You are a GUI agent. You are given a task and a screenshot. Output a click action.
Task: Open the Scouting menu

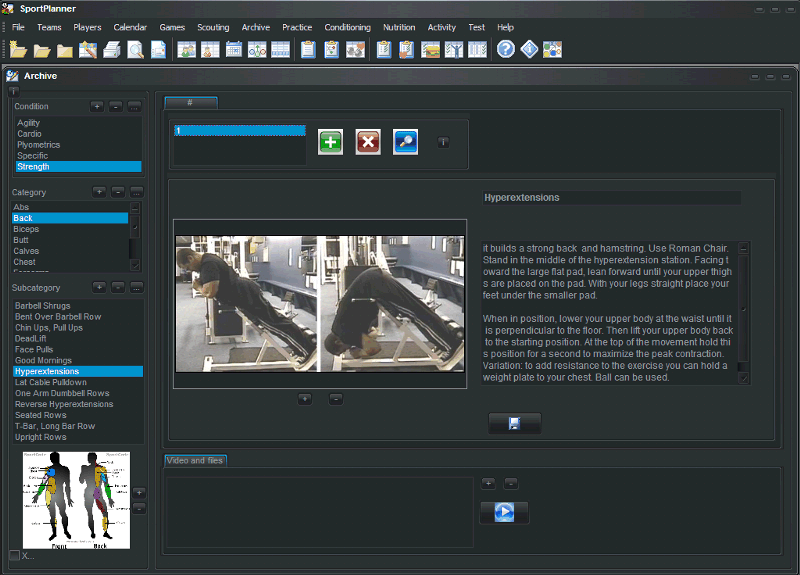pos(213,27)
